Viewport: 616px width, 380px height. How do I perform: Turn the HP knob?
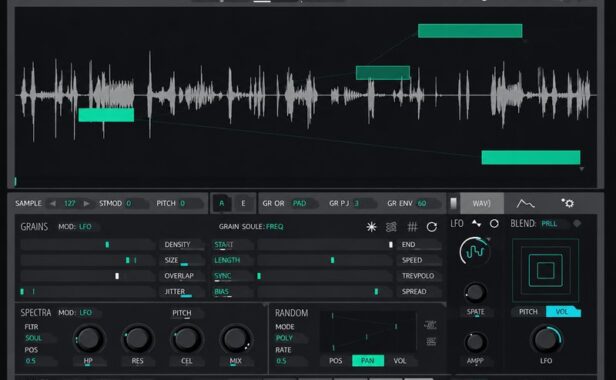[88, 339]
